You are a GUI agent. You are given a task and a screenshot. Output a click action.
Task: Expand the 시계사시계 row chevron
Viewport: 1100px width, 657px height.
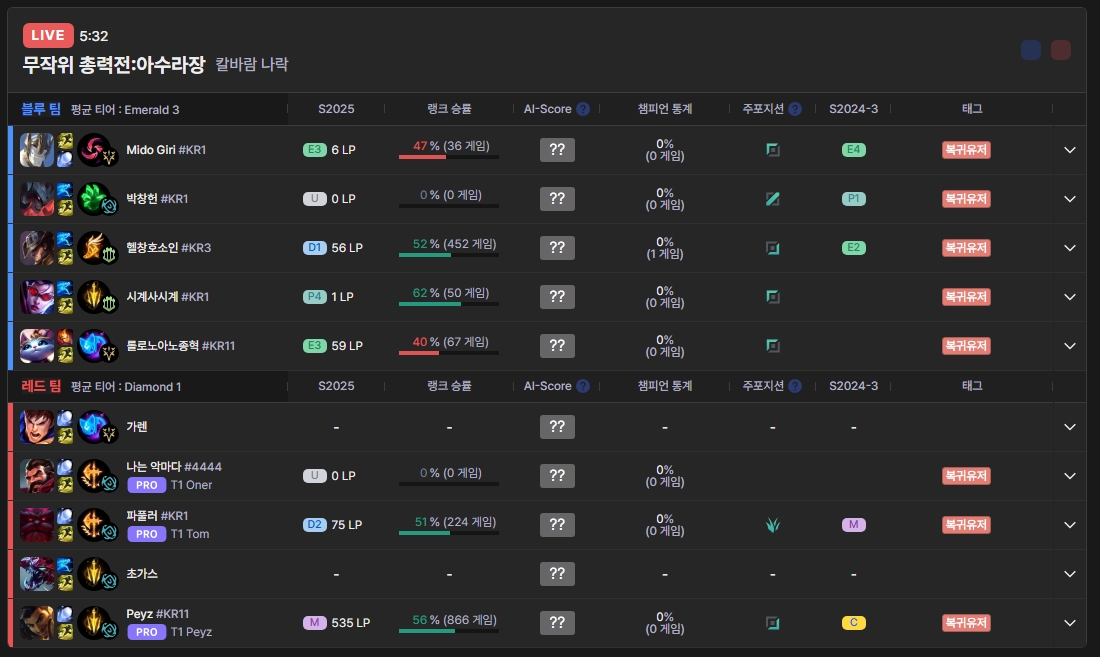coord(1070,297)
